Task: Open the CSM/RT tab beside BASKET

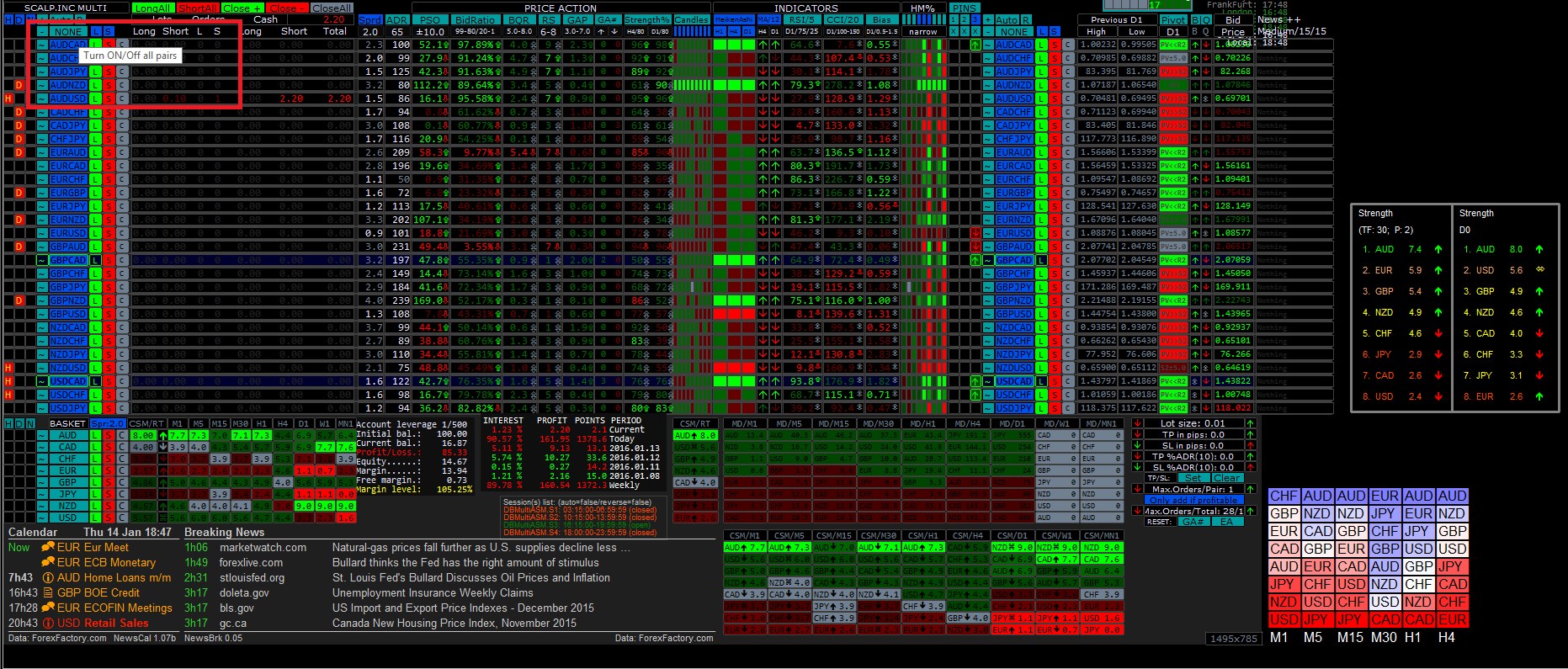Action: [147, 423]
